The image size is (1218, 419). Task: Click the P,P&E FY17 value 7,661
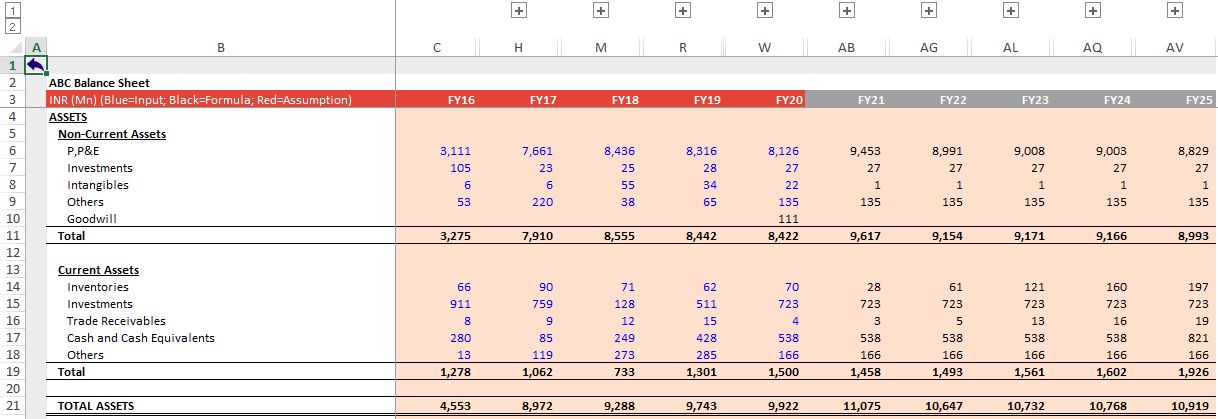pos(537,151)
